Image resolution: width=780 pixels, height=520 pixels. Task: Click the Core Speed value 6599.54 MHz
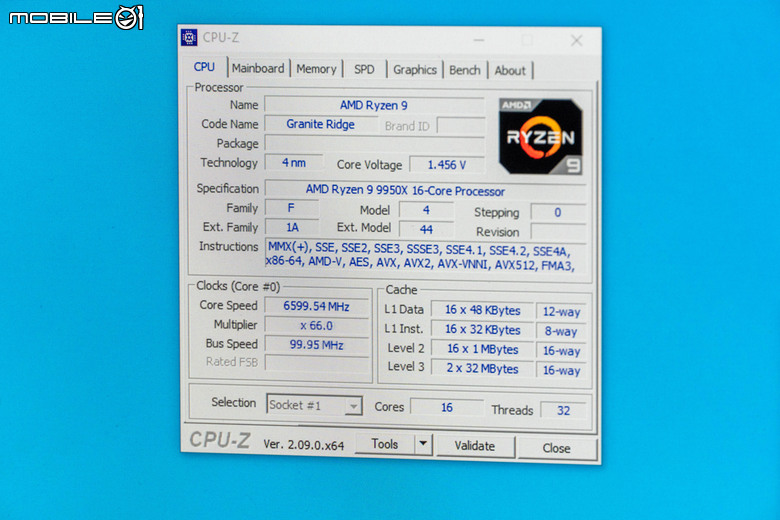pyautogui.click(x=316, y=306)
